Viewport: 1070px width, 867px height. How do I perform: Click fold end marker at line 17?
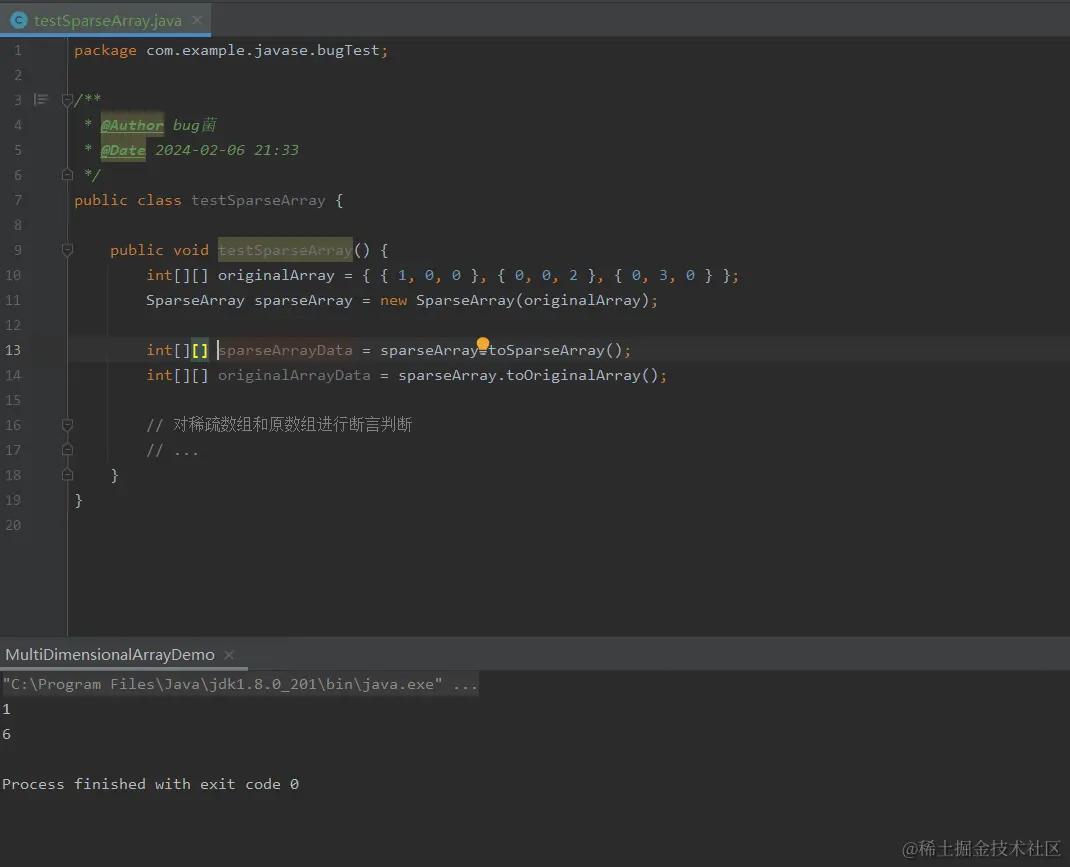(67, 450)
